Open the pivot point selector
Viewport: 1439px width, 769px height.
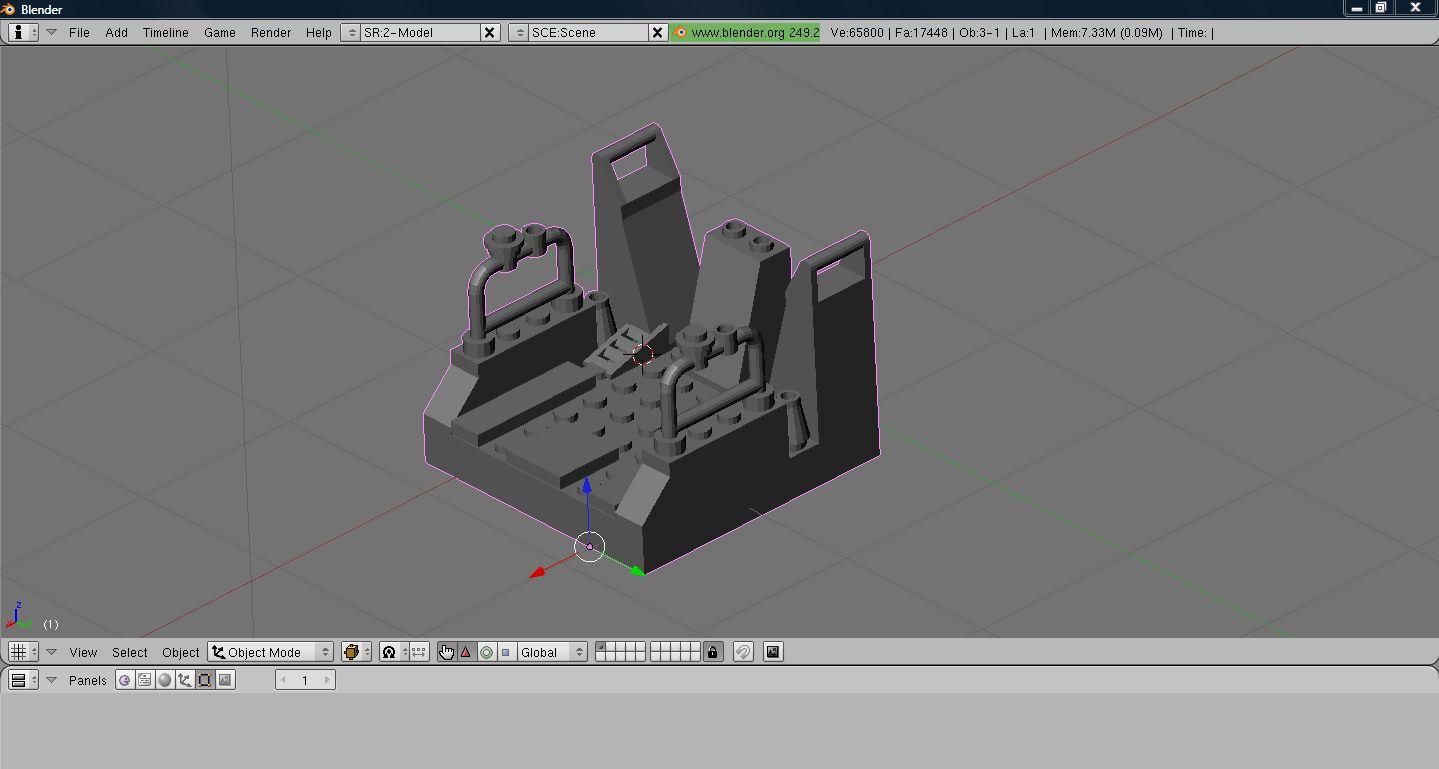click(394, 652)
